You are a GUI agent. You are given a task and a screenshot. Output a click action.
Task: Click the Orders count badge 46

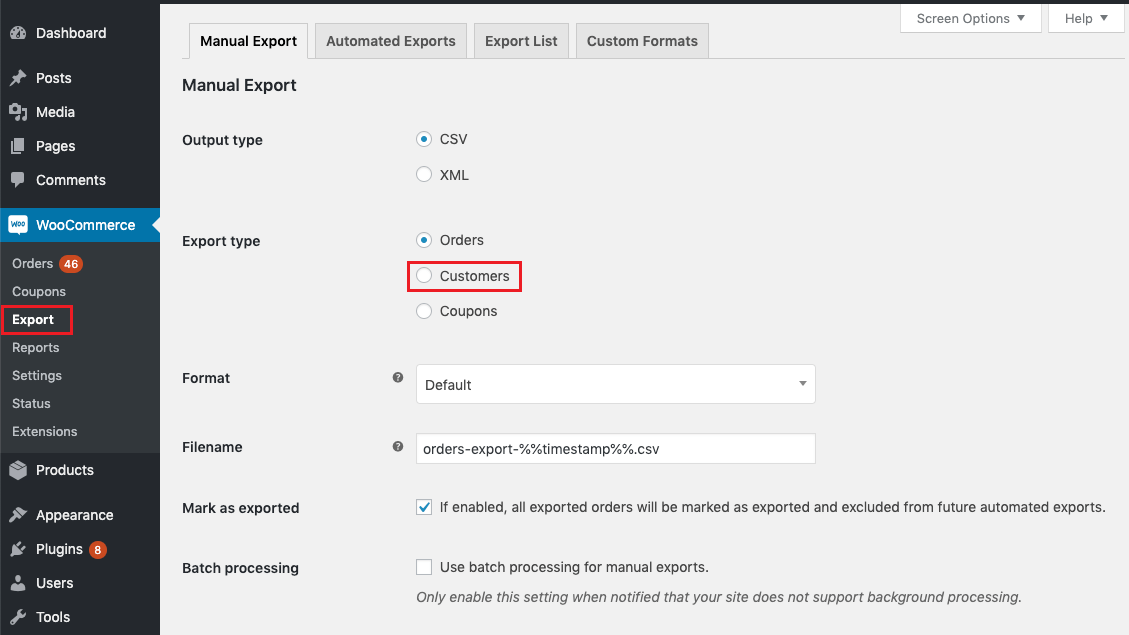click(x=71, y=264)
